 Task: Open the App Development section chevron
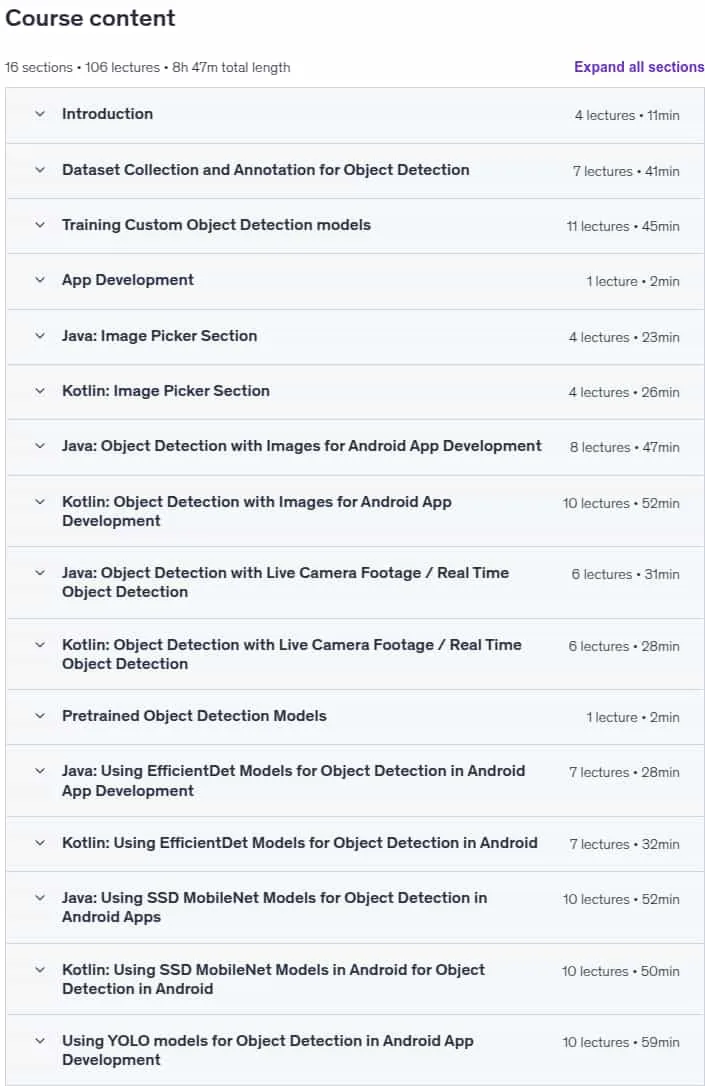40,280
